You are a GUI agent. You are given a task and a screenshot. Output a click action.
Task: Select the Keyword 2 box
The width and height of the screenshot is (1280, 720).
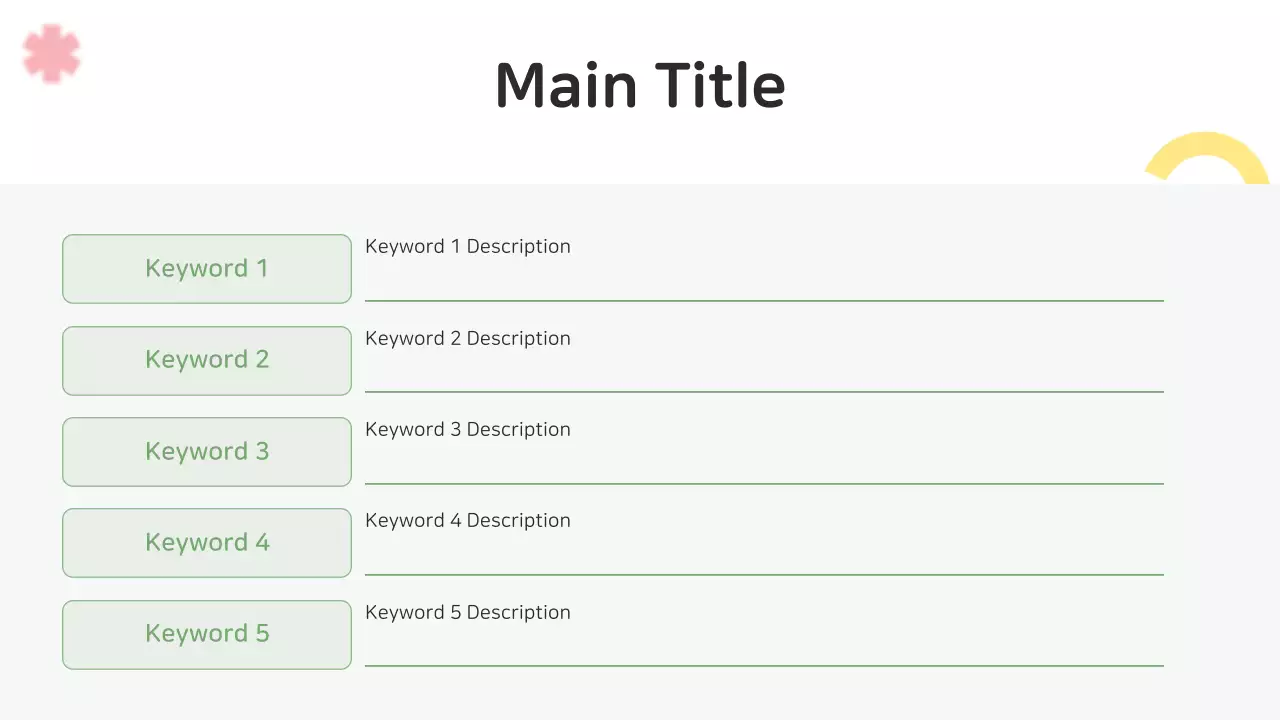tap(207, 360)
